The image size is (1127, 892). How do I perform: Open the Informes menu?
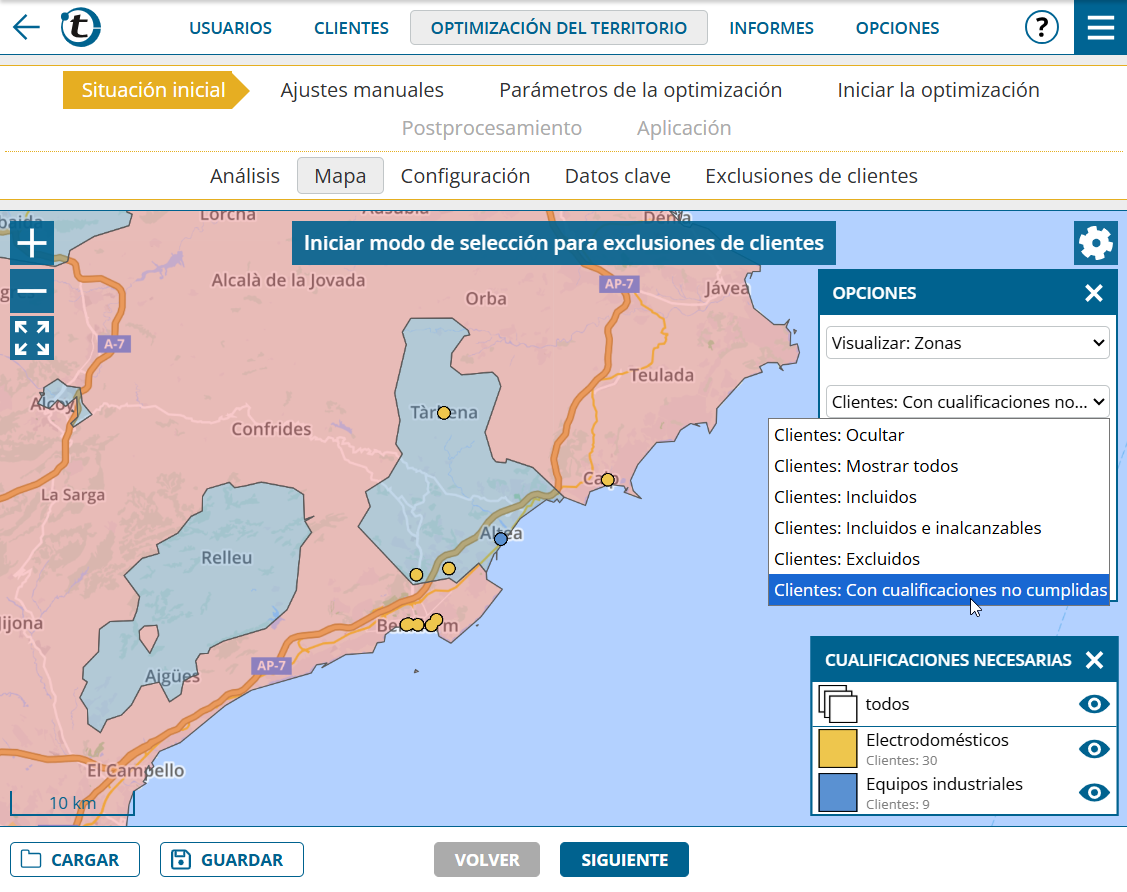pos(771,28)
